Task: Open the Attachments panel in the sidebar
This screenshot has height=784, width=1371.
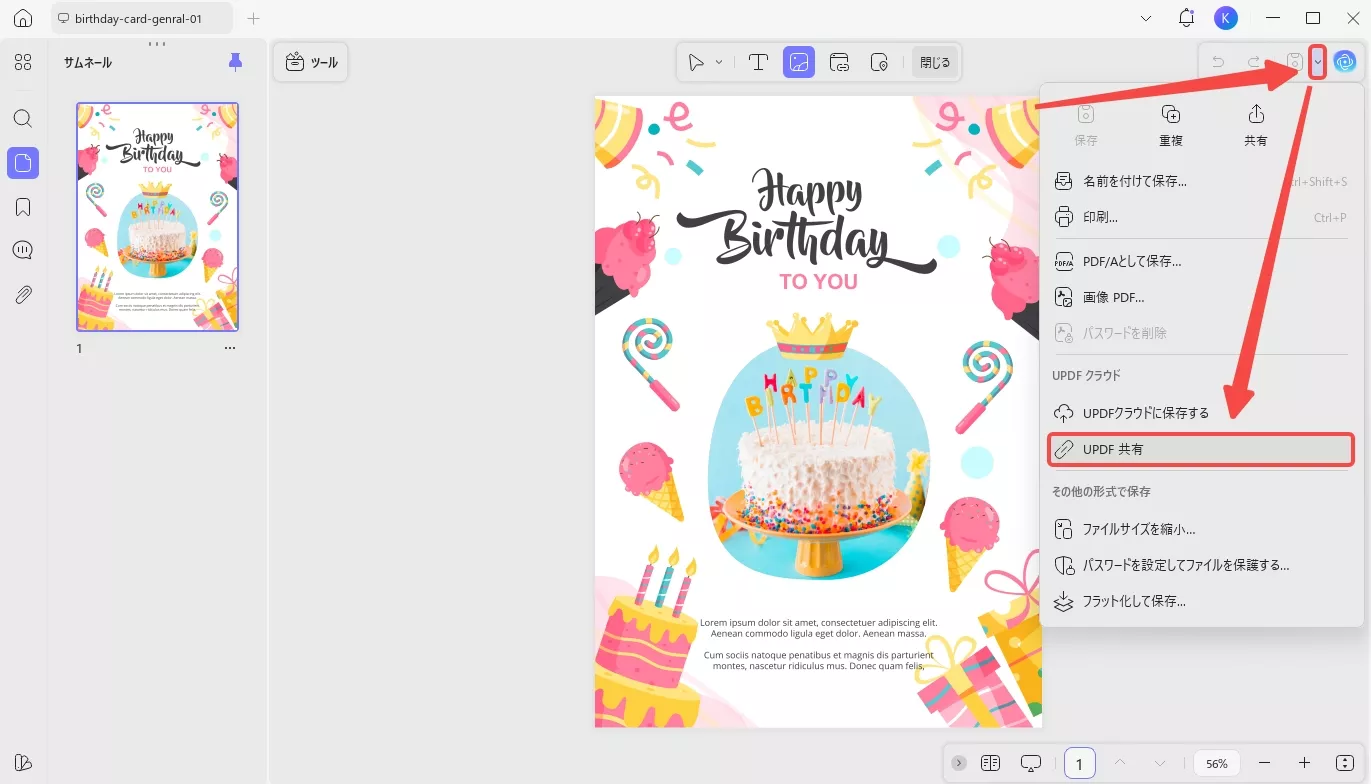Action: tap(22, 294)
